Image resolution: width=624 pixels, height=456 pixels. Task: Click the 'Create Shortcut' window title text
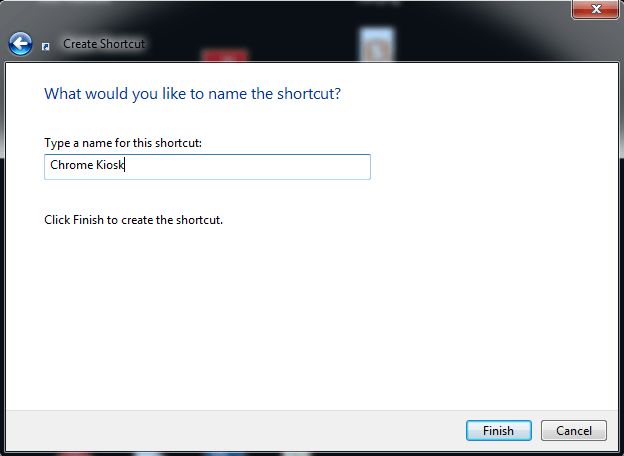(103, 44)
